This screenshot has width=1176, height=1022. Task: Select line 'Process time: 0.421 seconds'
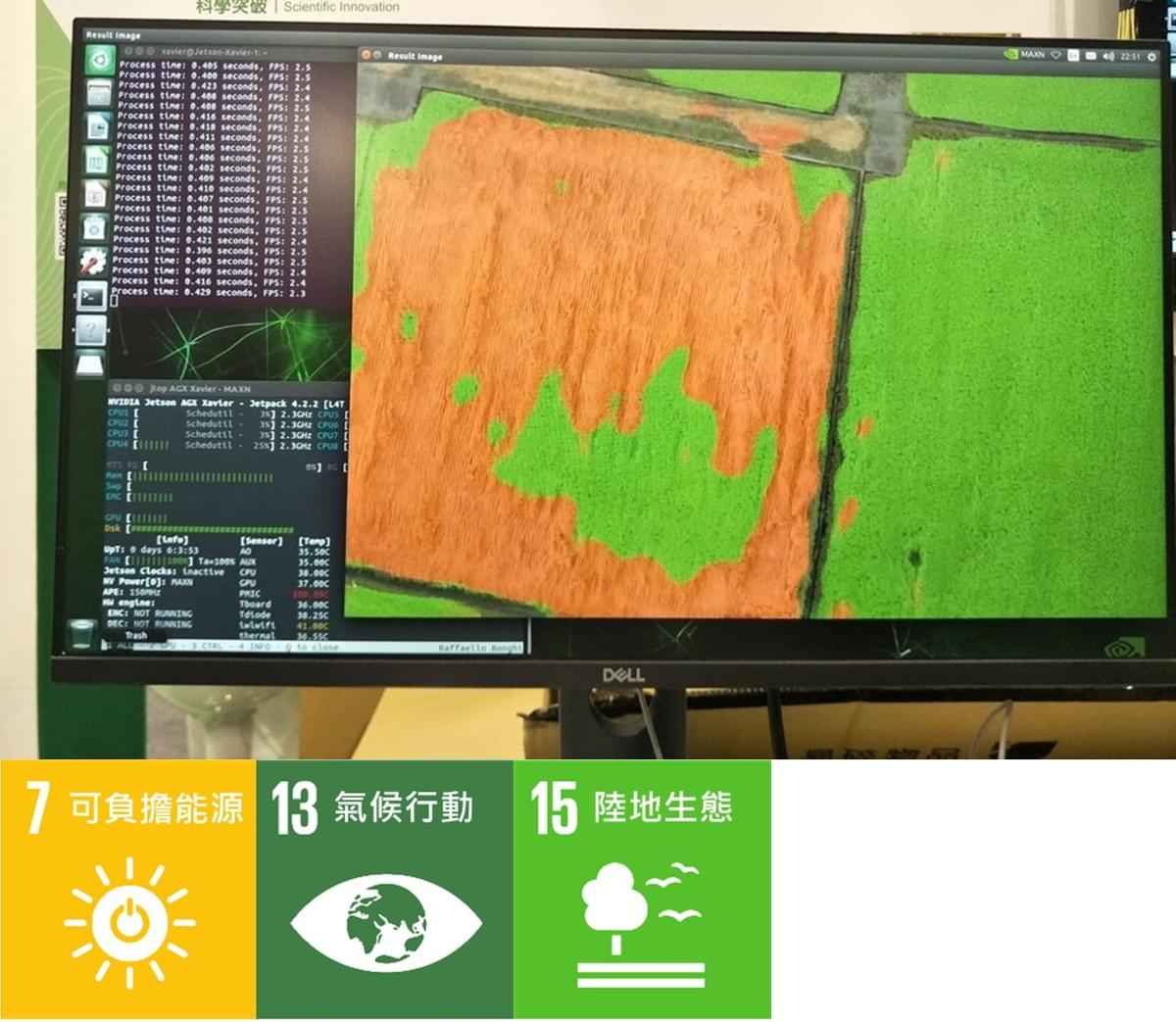point(209,240)
